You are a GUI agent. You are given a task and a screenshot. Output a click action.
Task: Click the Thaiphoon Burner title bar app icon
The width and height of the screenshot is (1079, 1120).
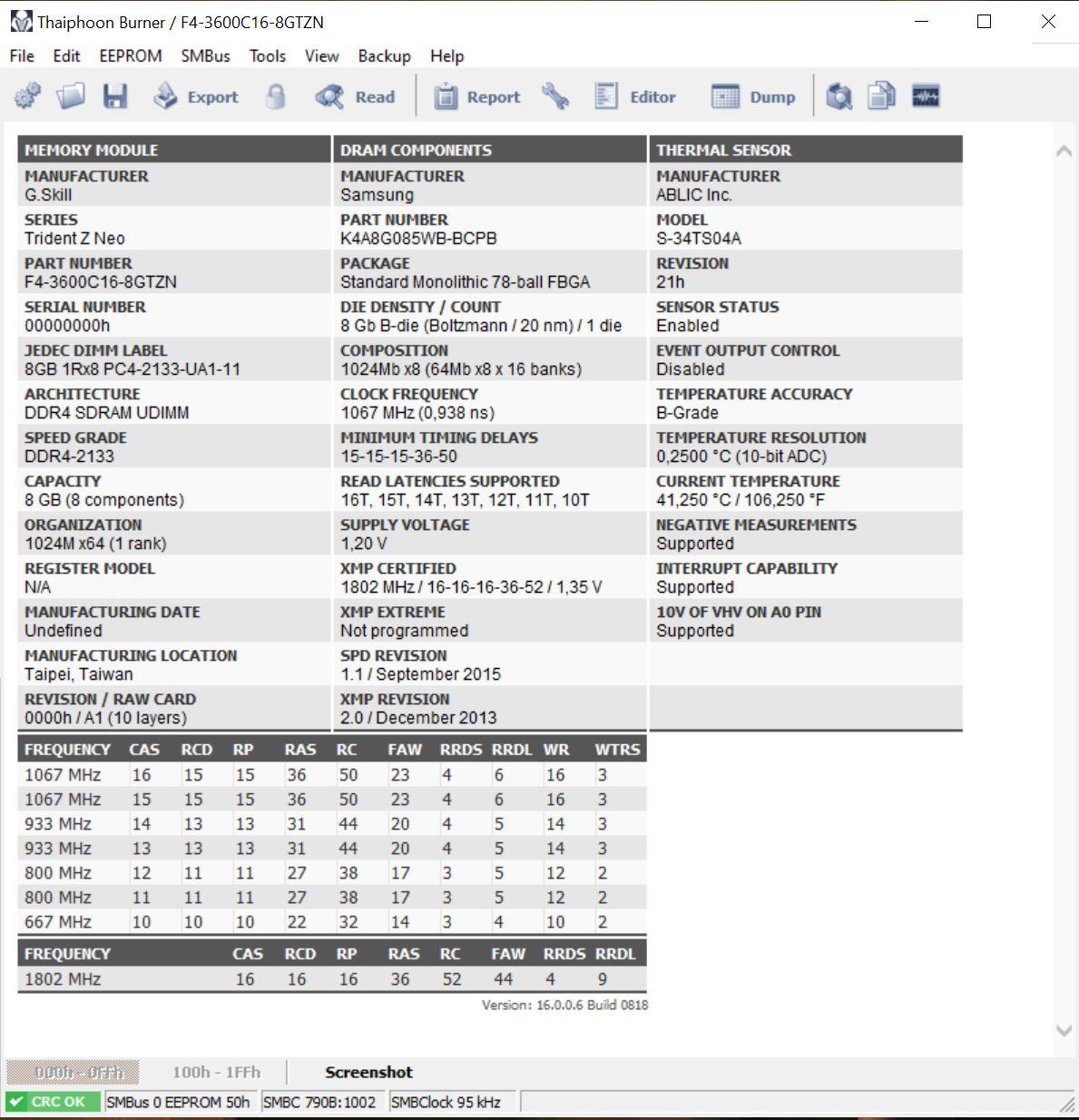21,21
